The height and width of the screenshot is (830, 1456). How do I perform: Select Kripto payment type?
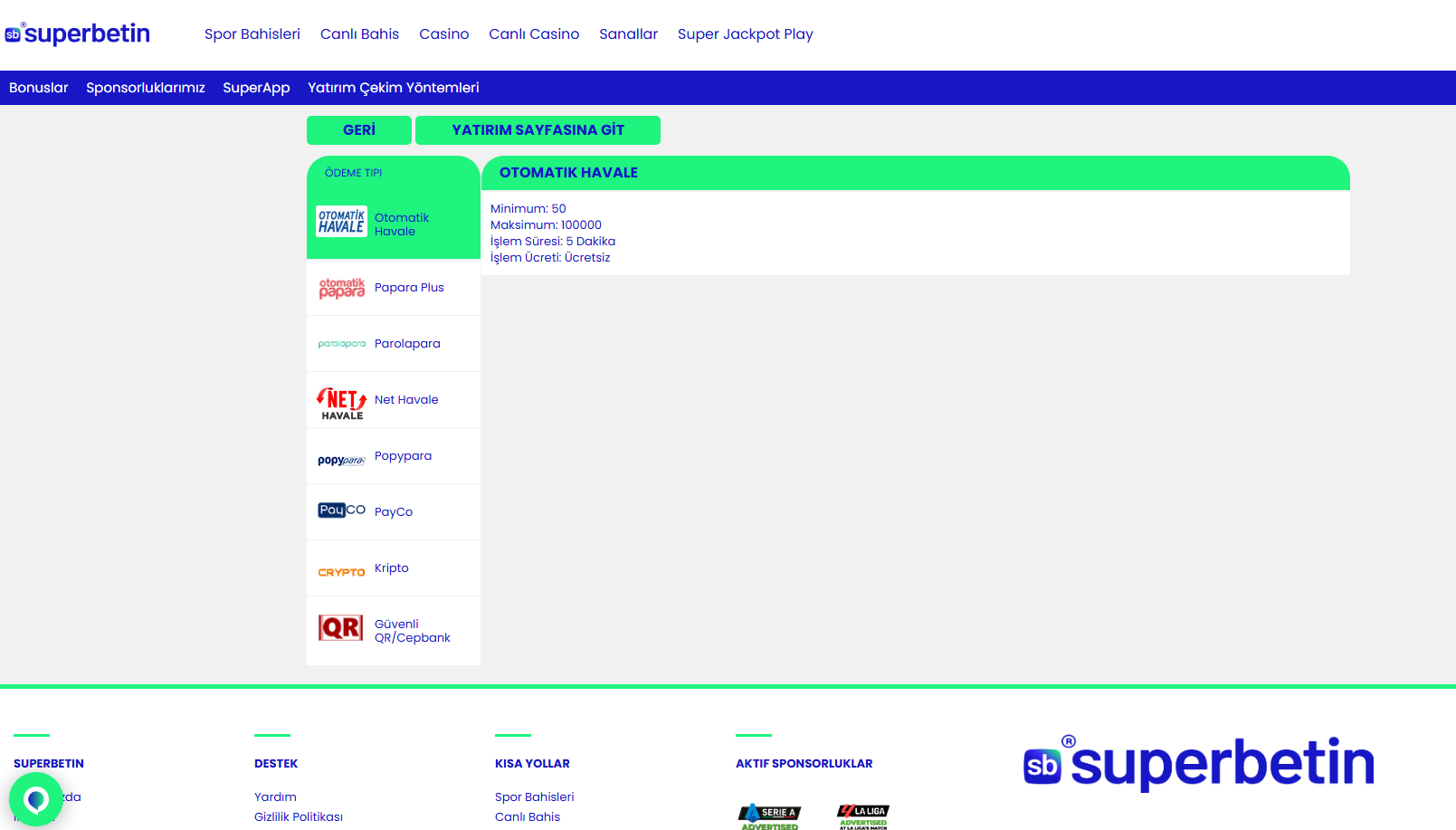[x=394, y=568]
